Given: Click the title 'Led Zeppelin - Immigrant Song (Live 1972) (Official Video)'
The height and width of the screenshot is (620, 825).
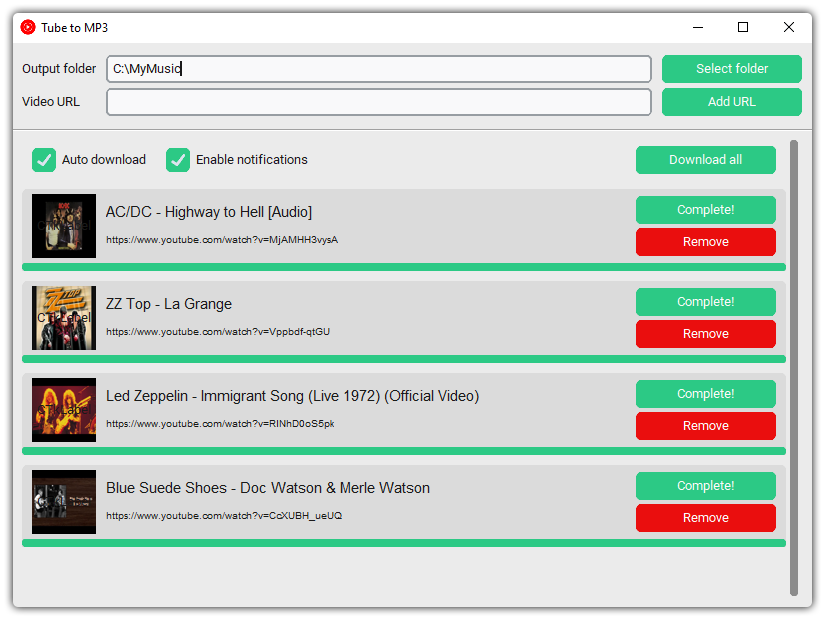Looking at the screenshot, I should click(x=293, y=396).
